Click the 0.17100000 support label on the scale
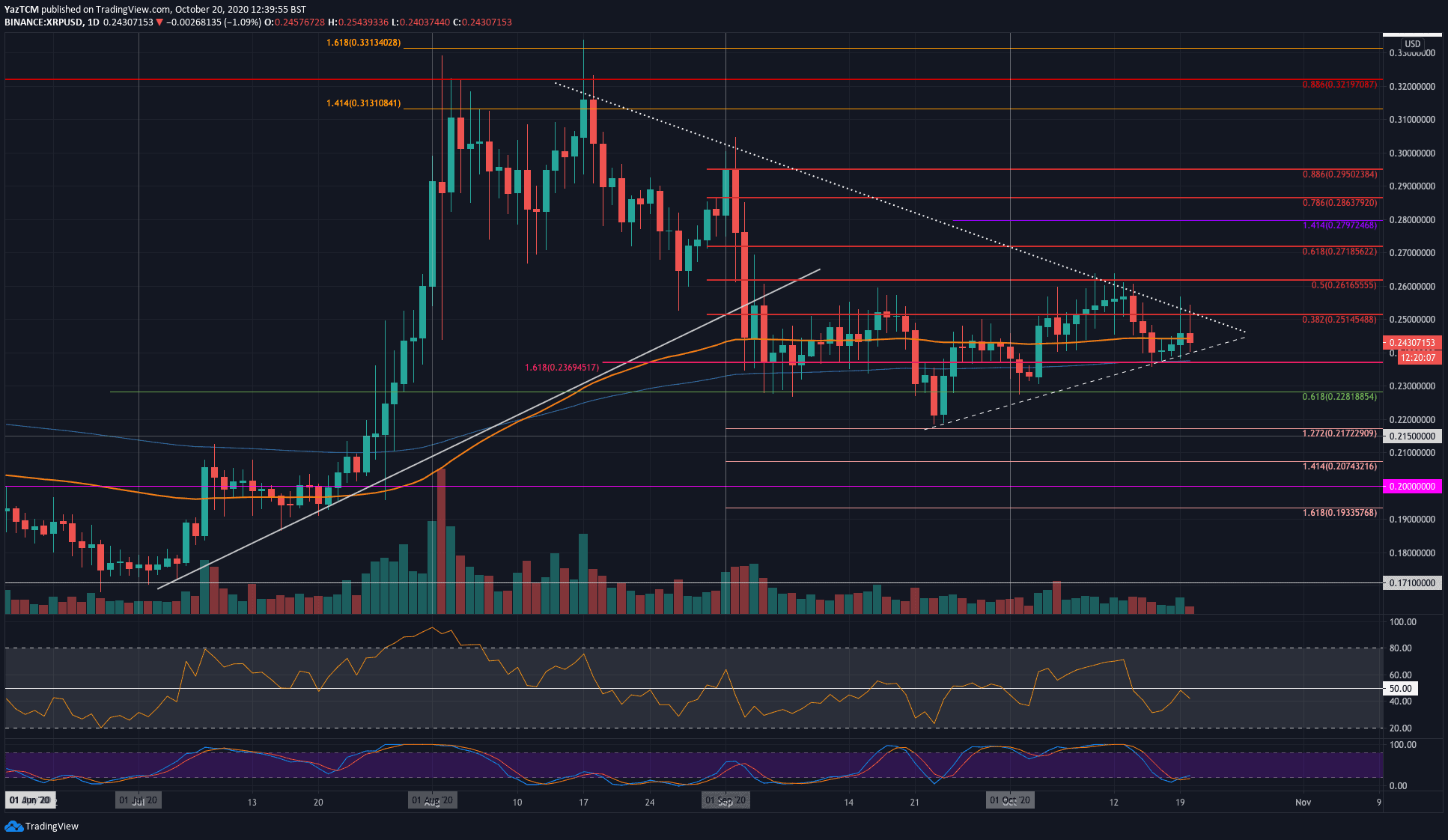The height and width of the screenshot is (840, 1448). (x=1412, y=583)
